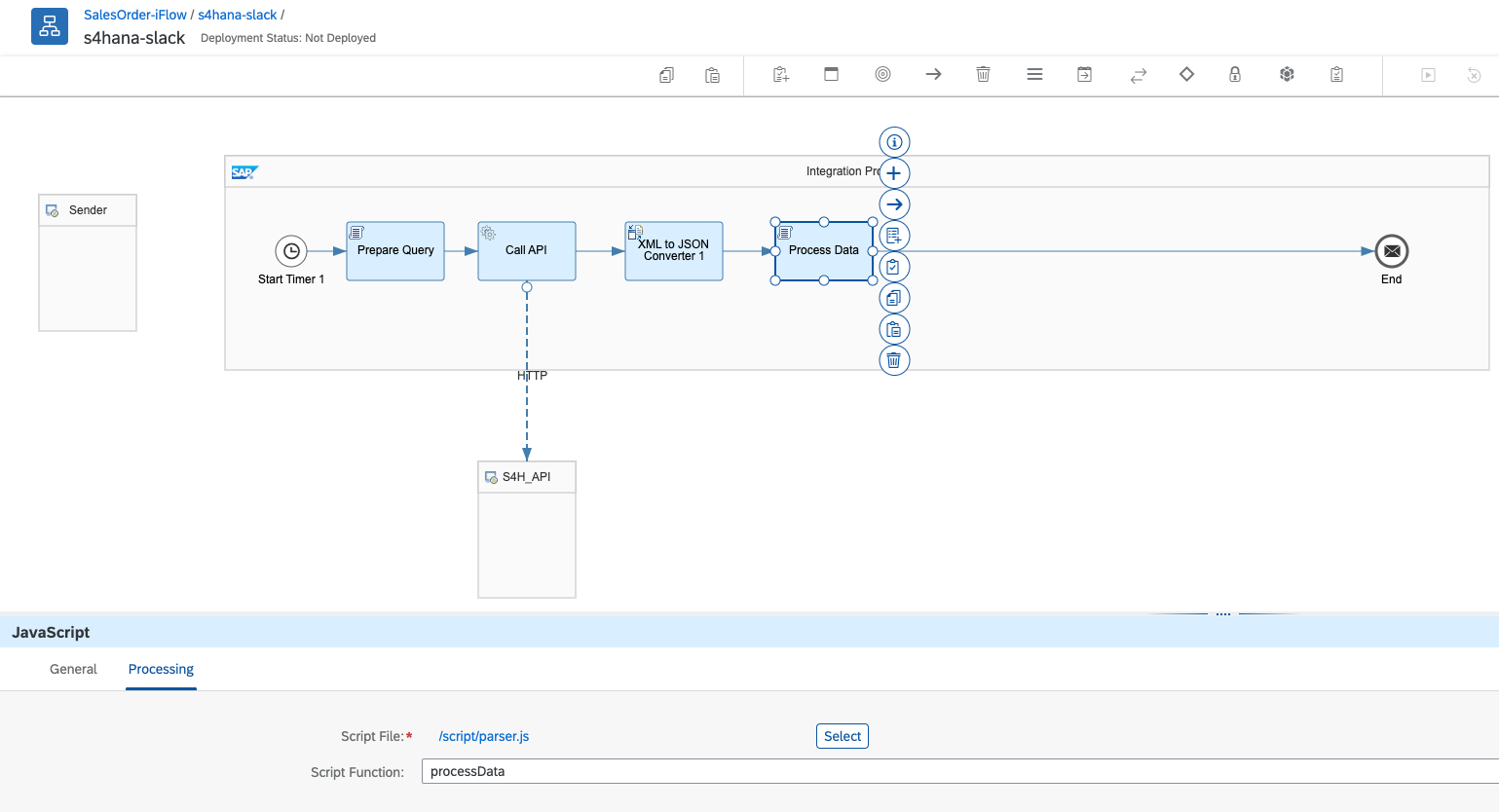Click the trash icon below Process Data menu

click(894, 360)
